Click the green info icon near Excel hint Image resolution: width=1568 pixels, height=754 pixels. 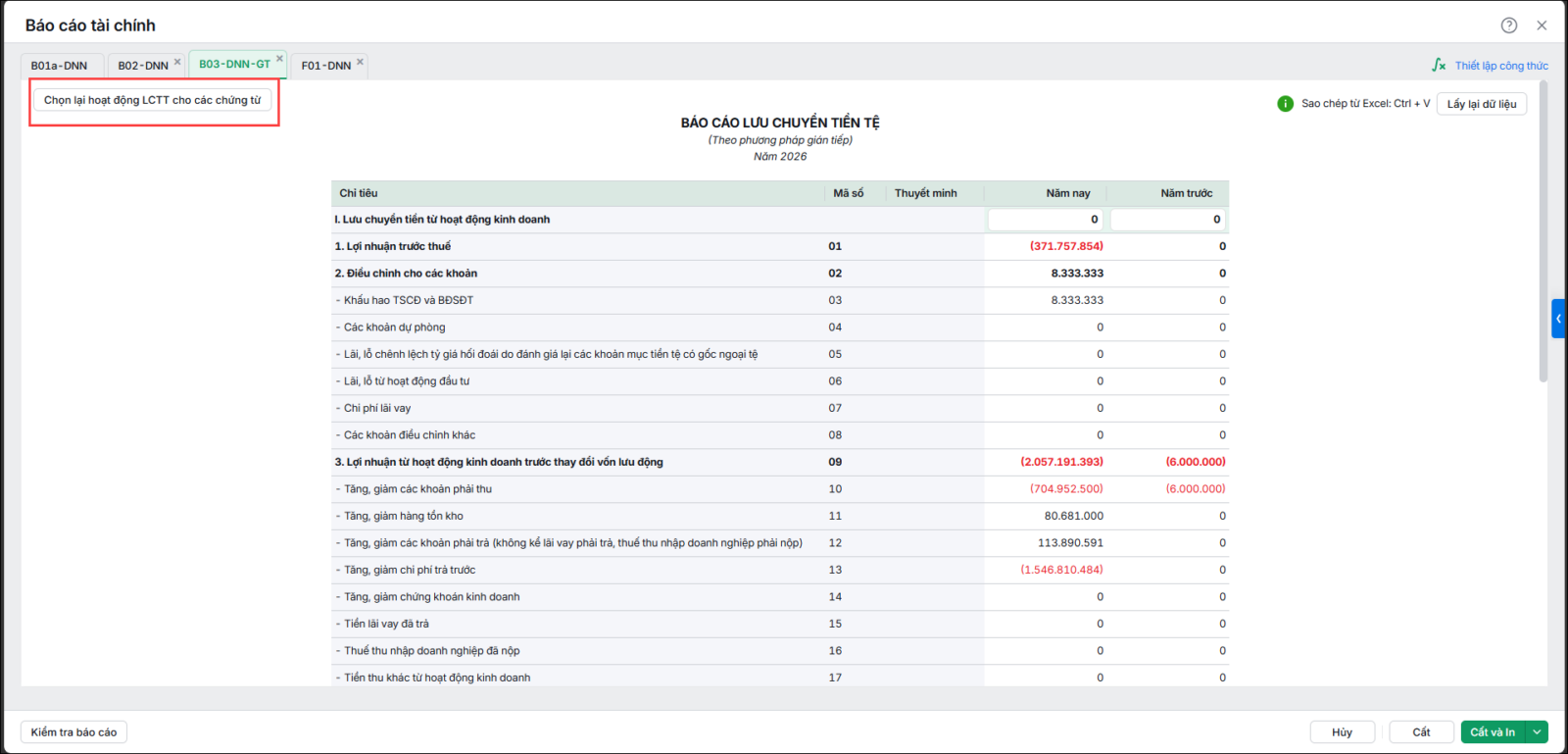tap(1285, 103)
